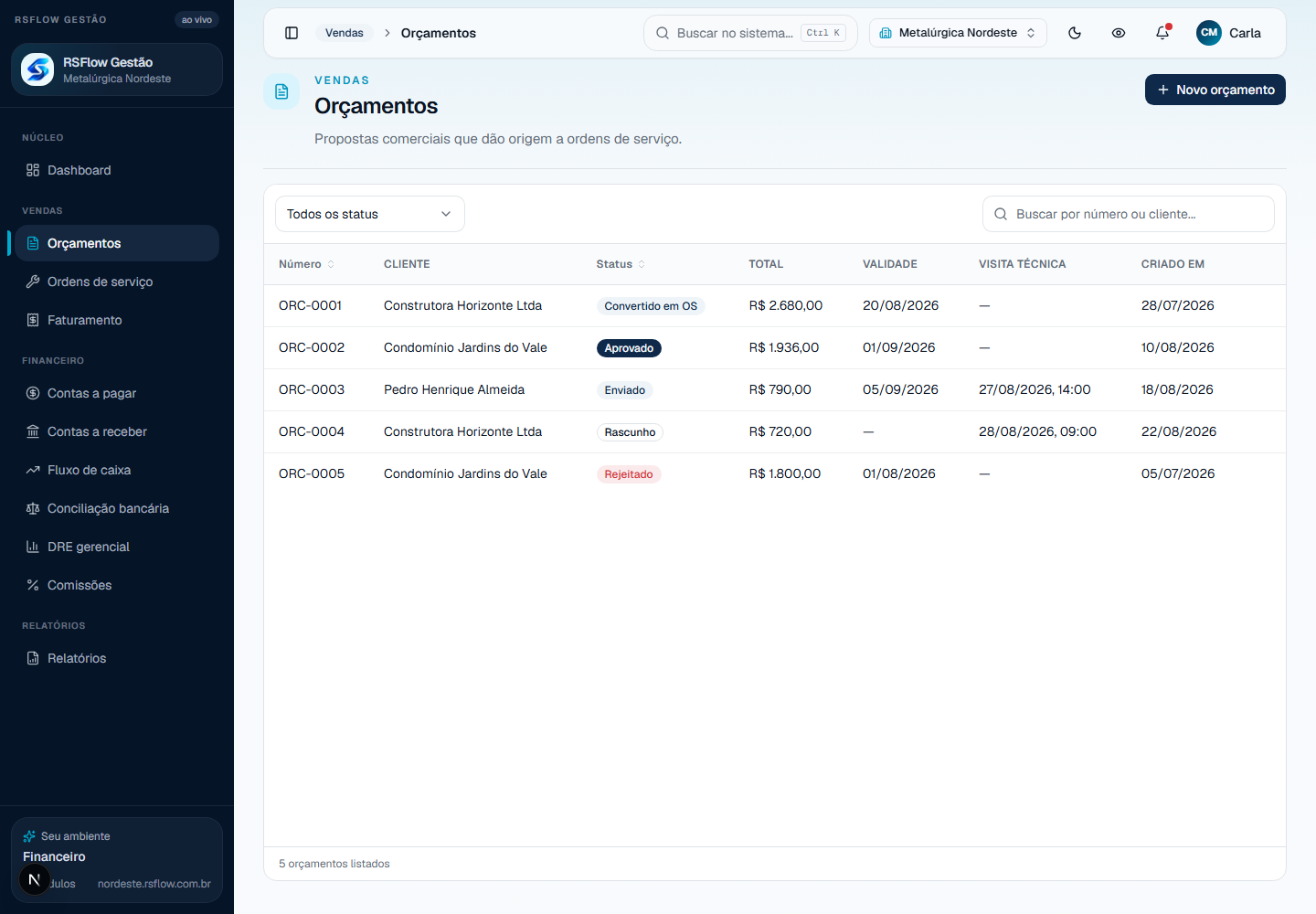Toggle the sidebar panel icon
The image size is (1316, 914).
[x=292, y=33]
